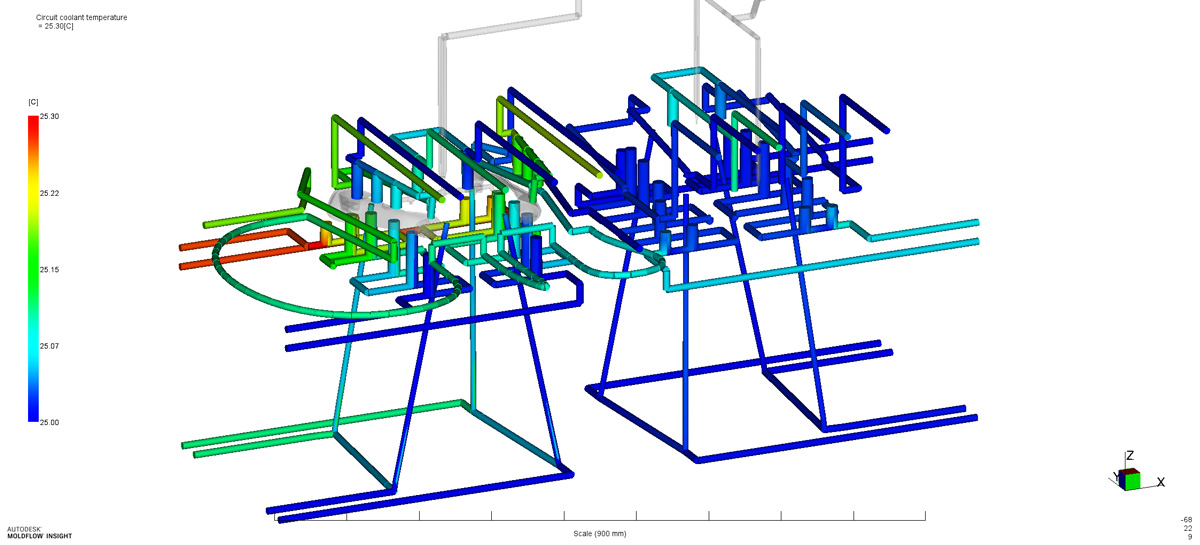This screenshot has height=545, width=1200.
Task: Click the Scale (900 mm) label
Action: pos(600,533)
